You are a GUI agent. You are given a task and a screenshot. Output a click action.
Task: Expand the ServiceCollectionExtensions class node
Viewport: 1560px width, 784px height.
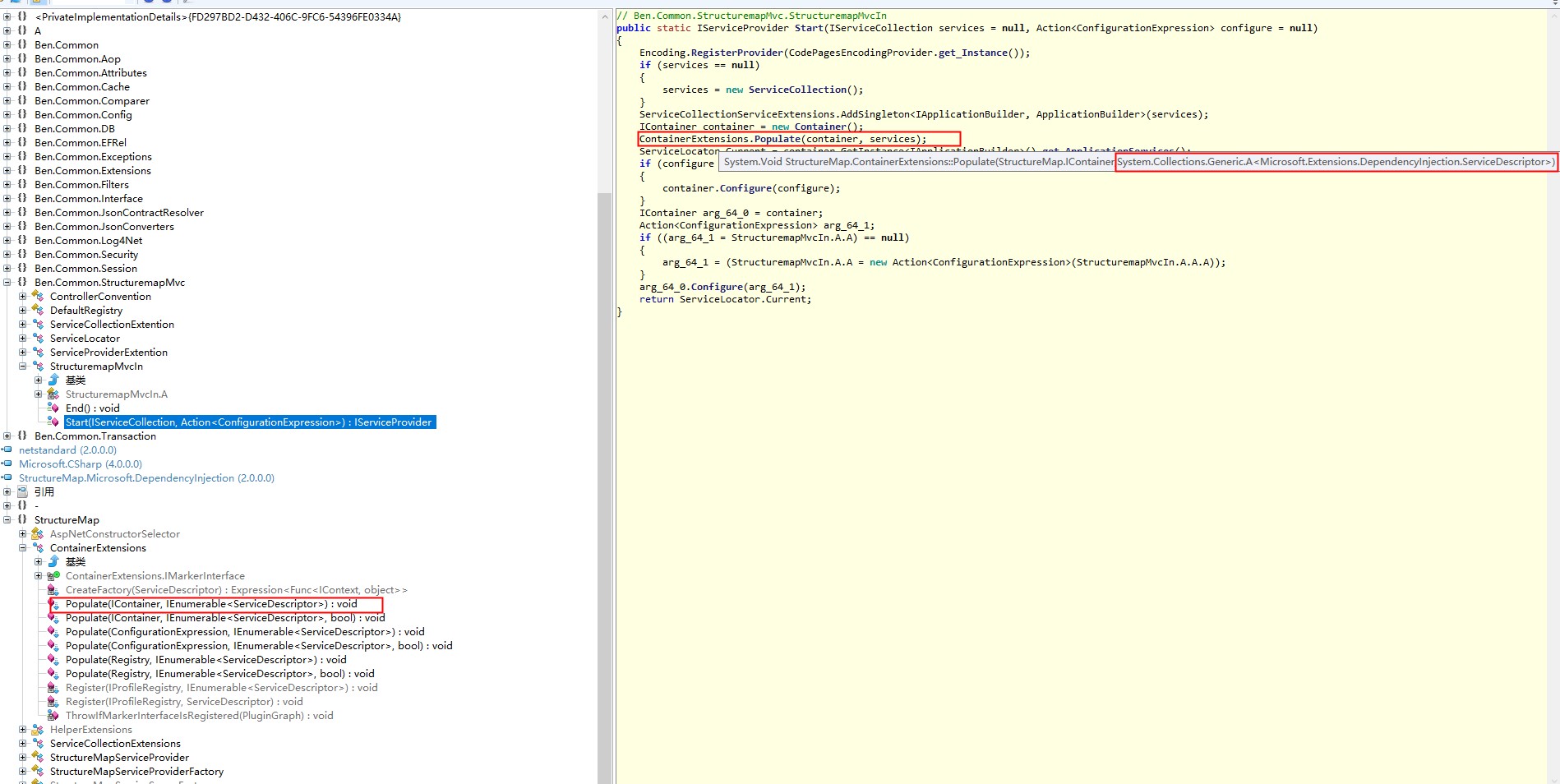pos(23,743)
